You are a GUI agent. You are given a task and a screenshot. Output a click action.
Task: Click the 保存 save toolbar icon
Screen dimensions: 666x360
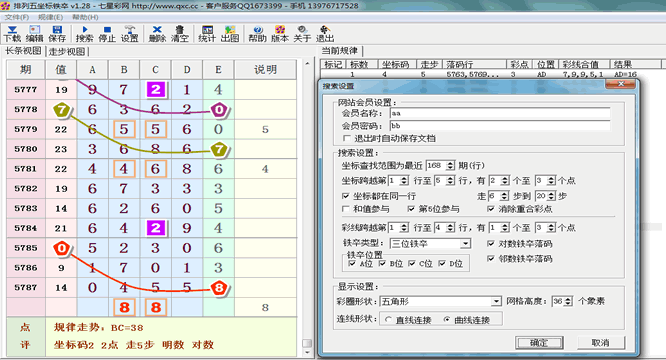pos(56,34)
